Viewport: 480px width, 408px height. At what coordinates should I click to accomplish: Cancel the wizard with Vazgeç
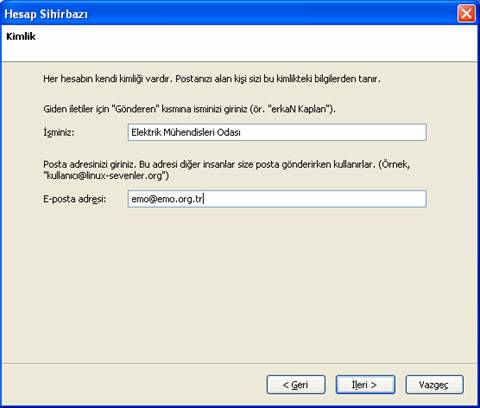click(434, 385)
